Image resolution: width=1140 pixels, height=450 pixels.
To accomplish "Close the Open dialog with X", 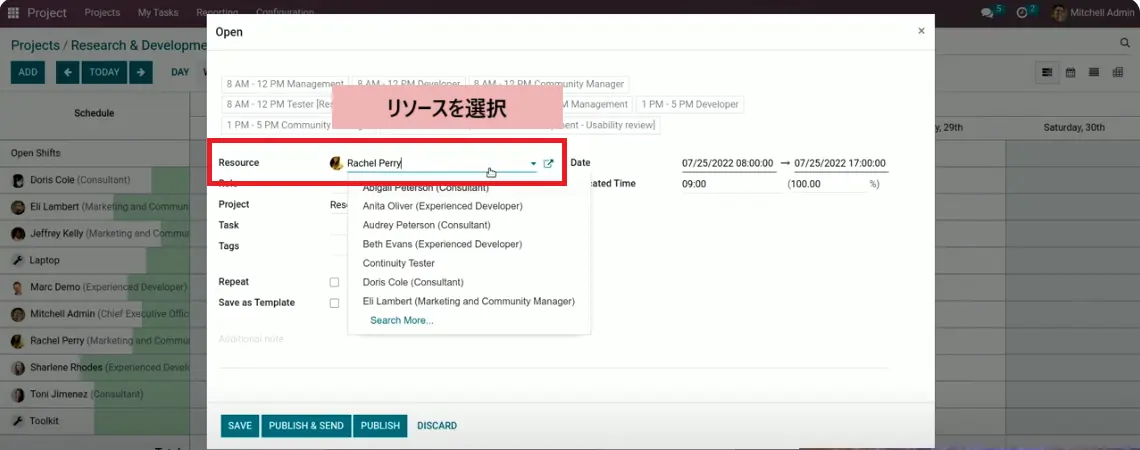I will point(921,31).
